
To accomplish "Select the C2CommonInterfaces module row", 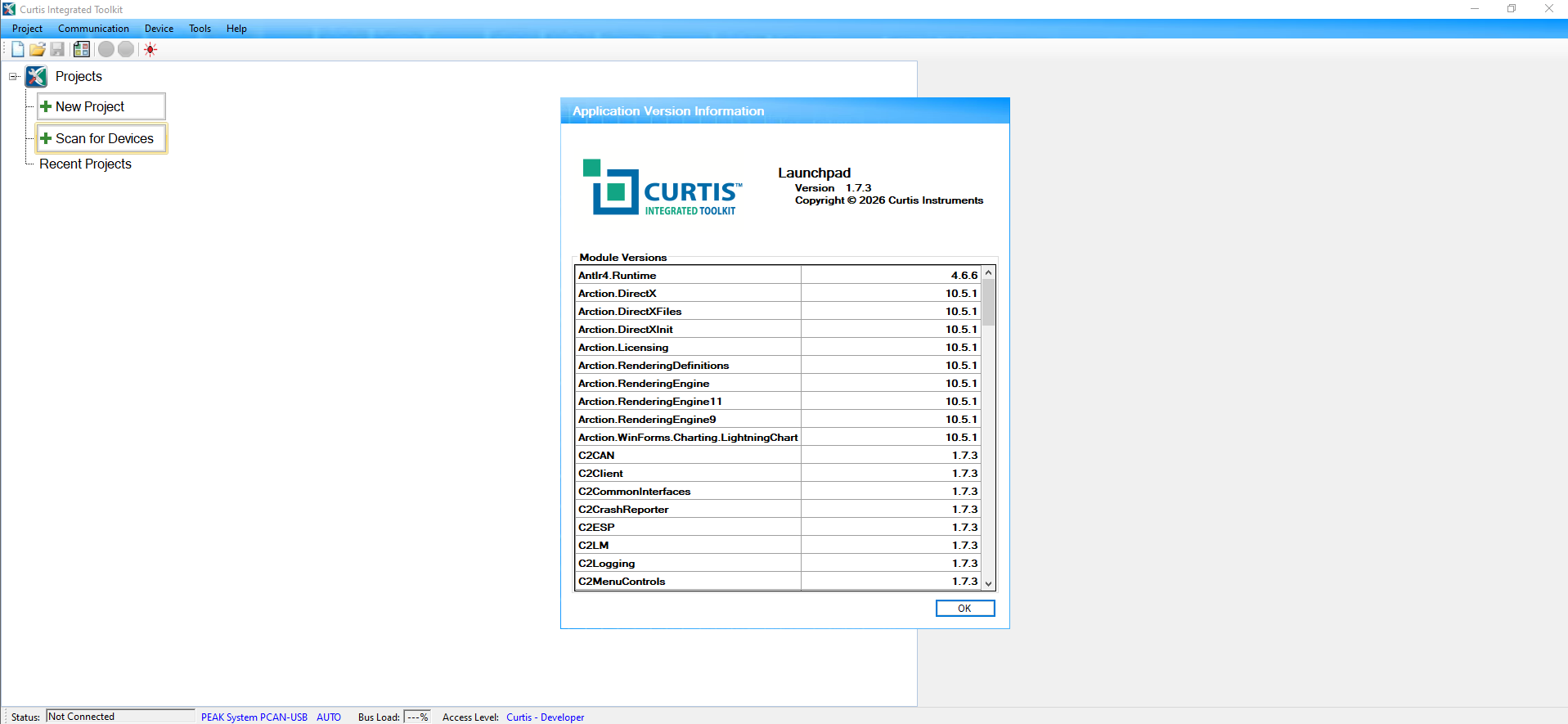I will click(778, 492).
